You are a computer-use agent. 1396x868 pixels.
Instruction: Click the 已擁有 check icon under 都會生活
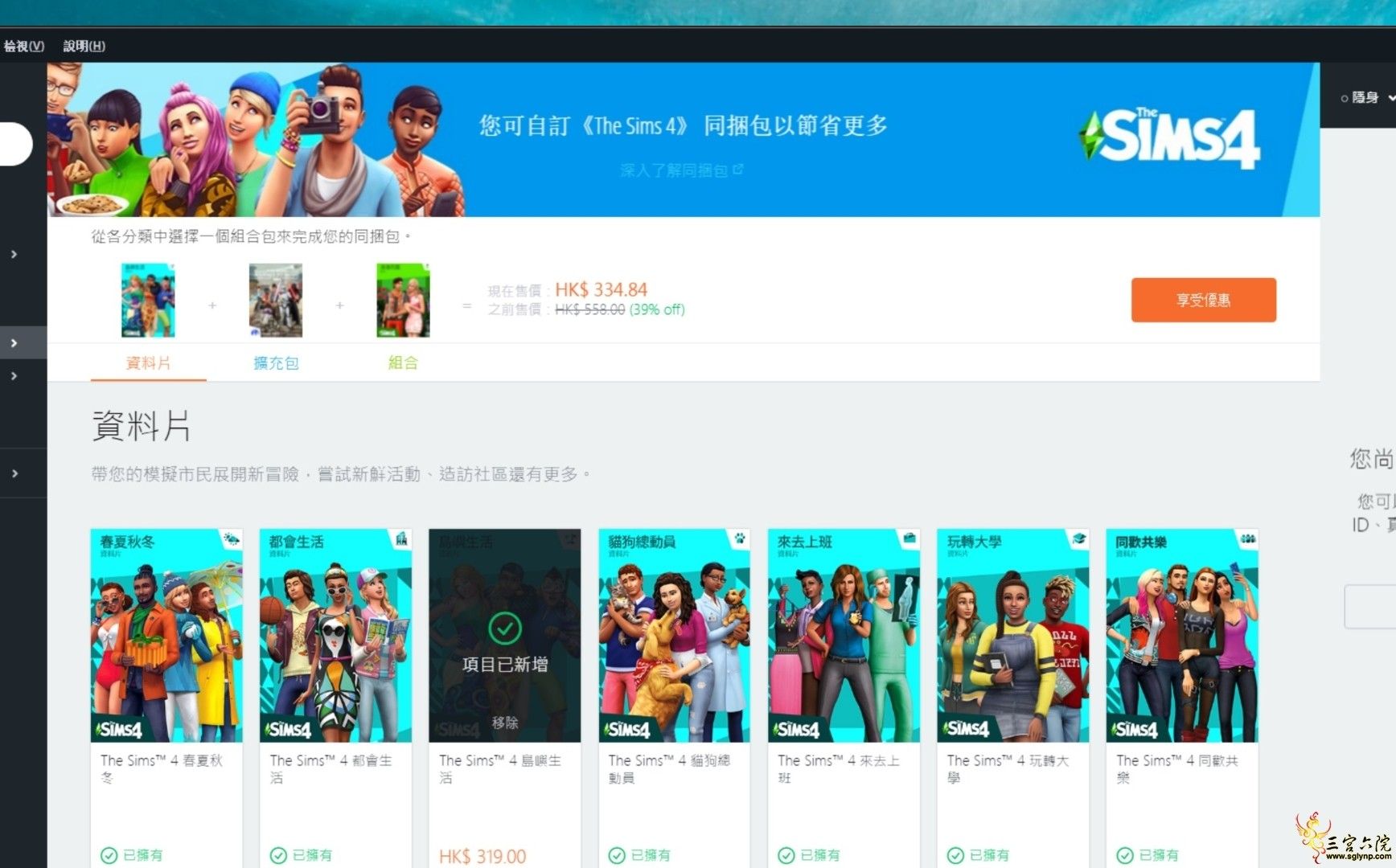click(278, 856)
